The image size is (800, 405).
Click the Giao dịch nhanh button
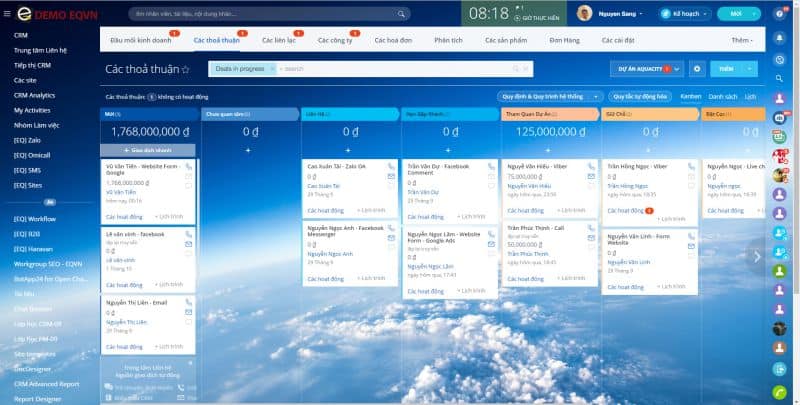pyautogui.click(x=149, y=149)
